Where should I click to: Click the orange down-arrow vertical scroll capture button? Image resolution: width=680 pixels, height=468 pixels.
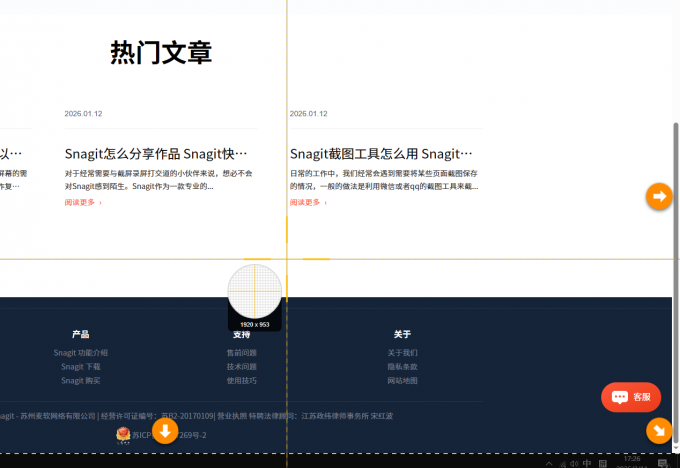[165, 431]
